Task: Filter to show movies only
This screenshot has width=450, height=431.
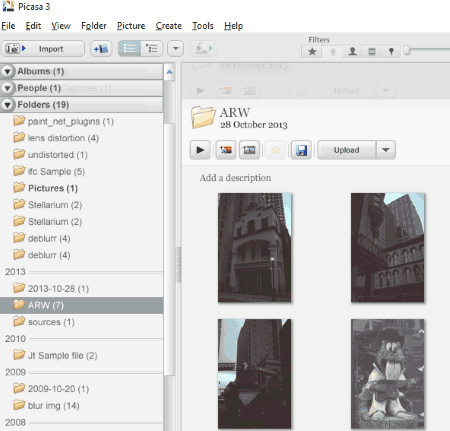Action: (x=372, y=51)
